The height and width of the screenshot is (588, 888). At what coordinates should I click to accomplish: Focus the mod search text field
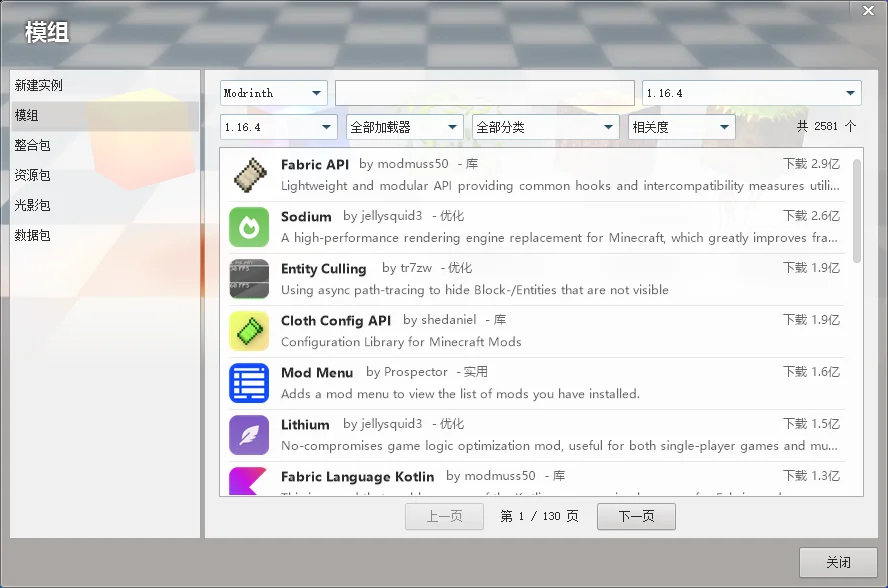(485, 93)
